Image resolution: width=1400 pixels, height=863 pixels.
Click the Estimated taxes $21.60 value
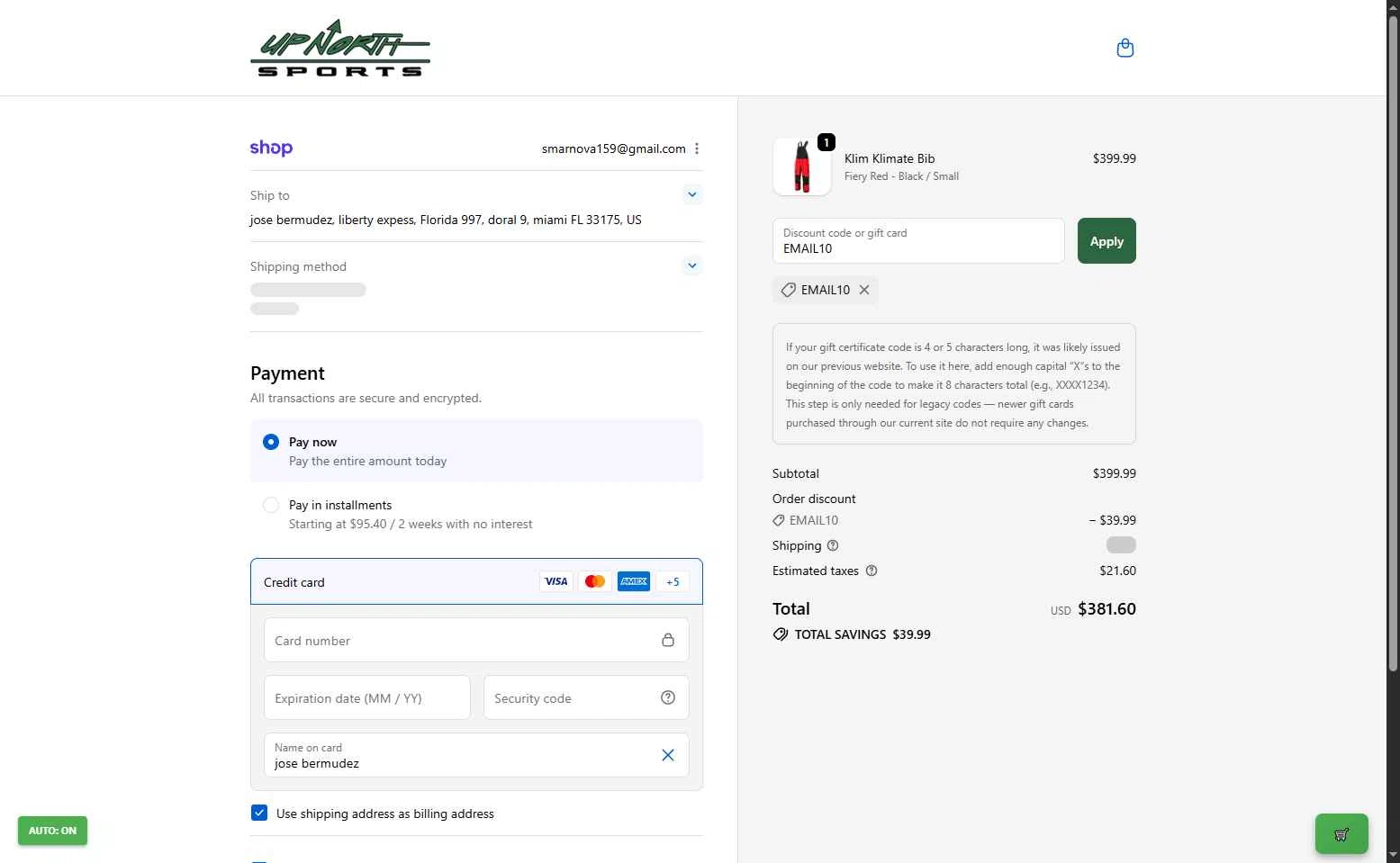click(1117, 571)
